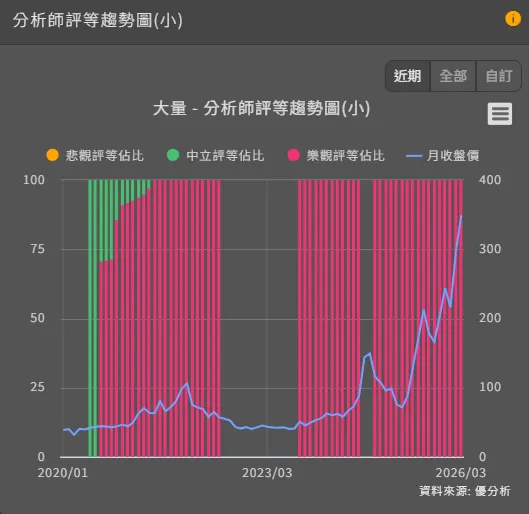The width and height of the screenshot is (529, 514).
Task: Click right axis value 300
Action: pyautogui.click(x=490, y=249)
